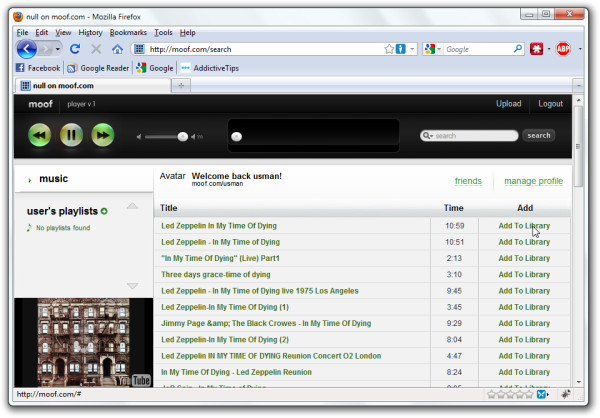Click the blue icon beside bookmark star
This screenshot has height=418, width=600.
tap(401, 49)
